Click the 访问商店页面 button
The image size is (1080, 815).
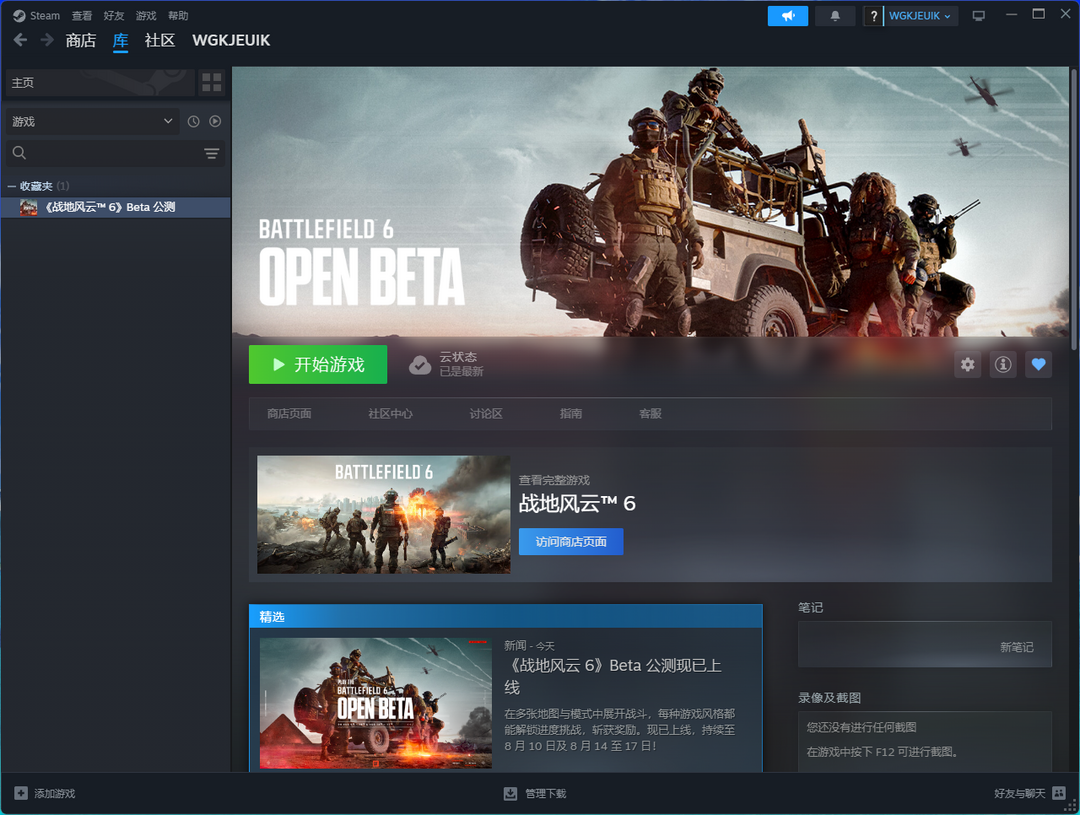[571, 541]
